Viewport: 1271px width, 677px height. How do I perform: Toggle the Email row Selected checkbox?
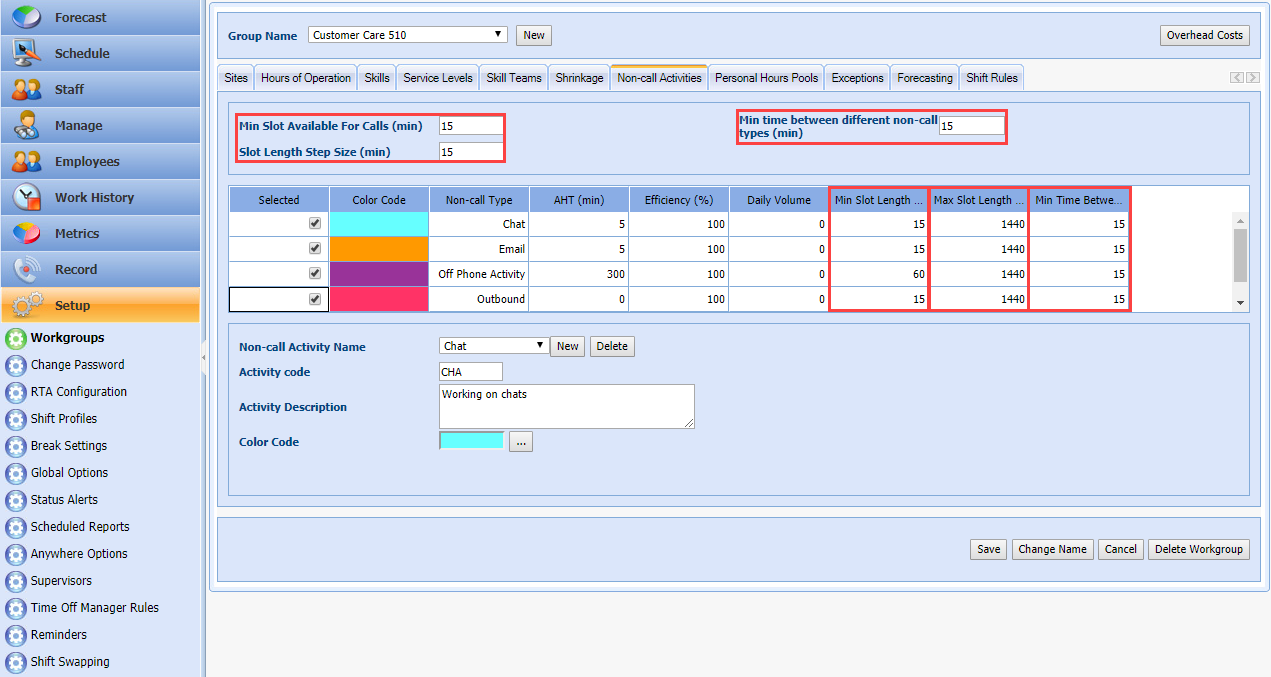[315, 249]
